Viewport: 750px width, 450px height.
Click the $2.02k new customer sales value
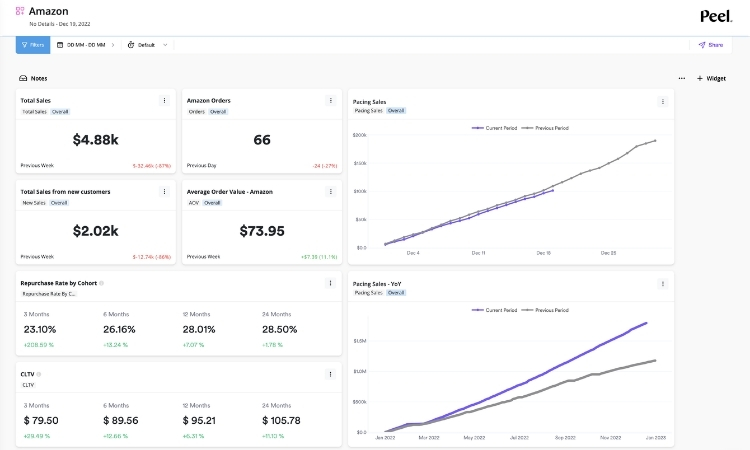tap(96, 231)
